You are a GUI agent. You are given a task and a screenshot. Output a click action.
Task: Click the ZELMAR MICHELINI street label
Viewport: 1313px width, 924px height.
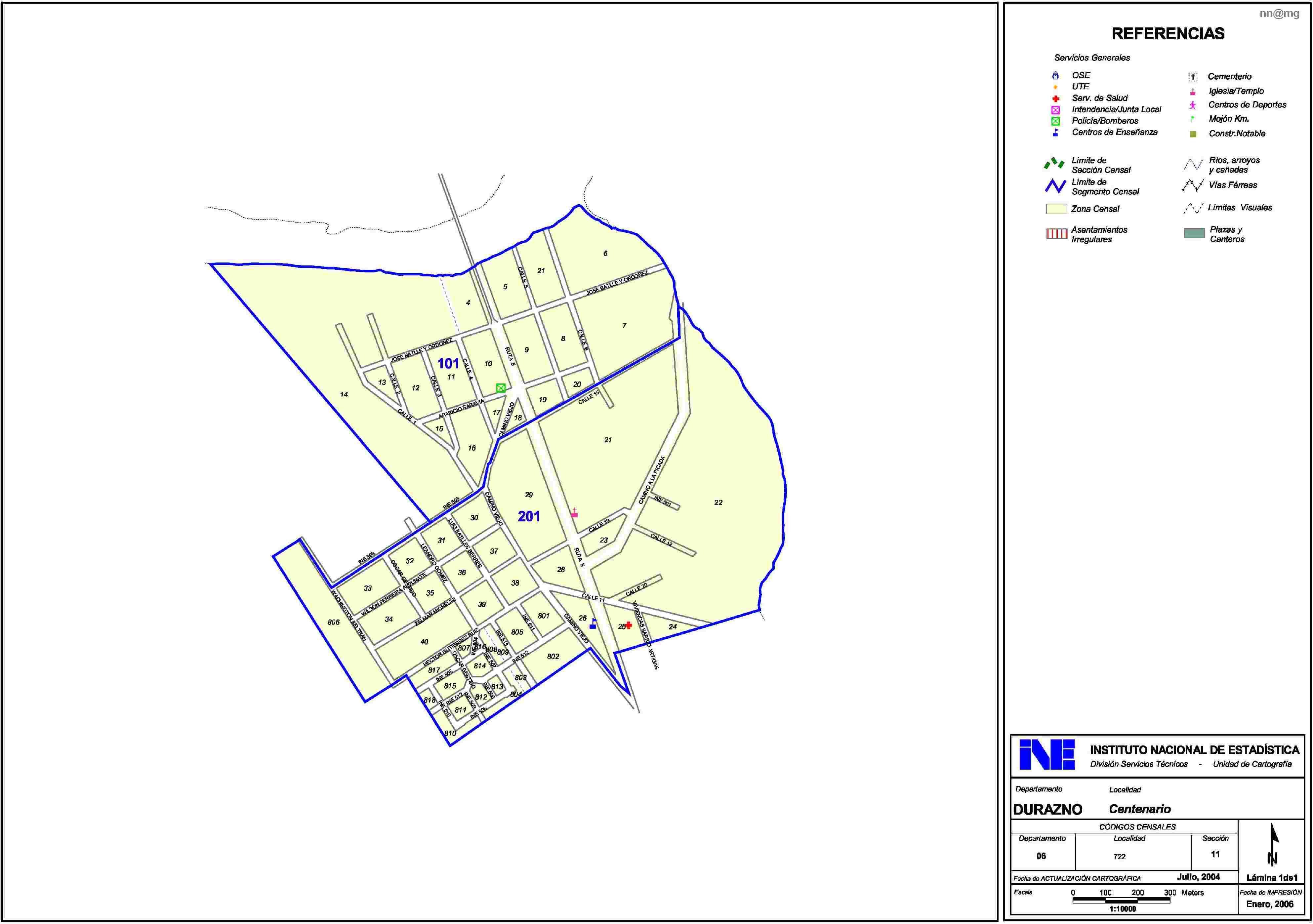[x=434, y=611]
